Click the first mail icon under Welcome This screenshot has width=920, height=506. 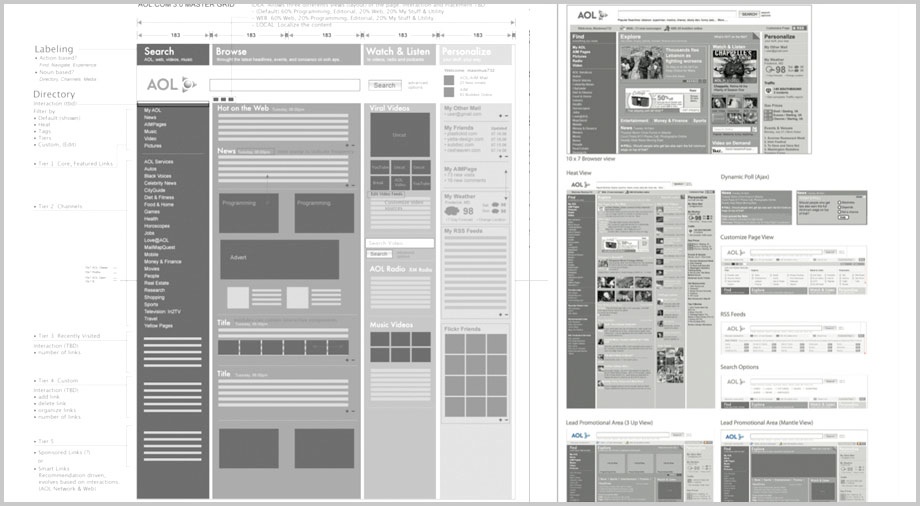pyautogui.click(x=447, y=83)
